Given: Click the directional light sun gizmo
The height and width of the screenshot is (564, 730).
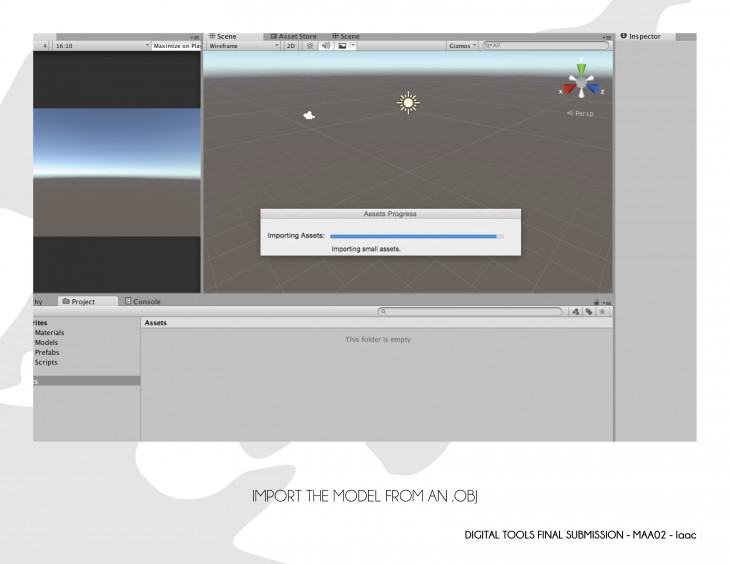Looking at the screenshot, I should (406, 103).
